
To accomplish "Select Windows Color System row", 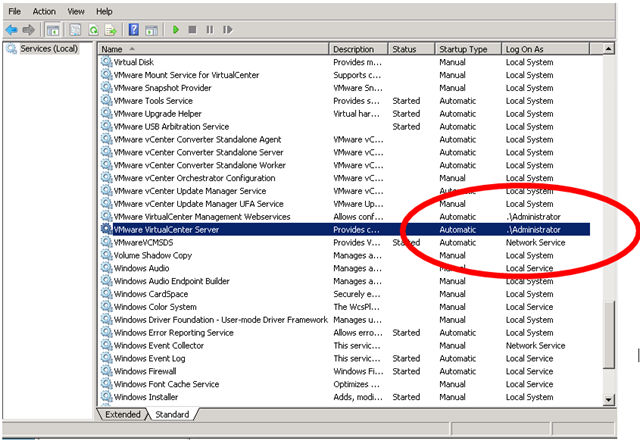I will pyautogui.click(x=345, y=307).
